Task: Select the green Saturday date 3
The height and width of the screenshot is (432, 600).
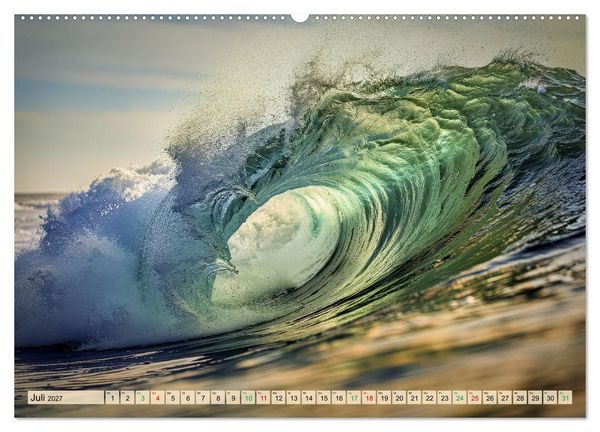Action: pyautogui.click(x=142, y=398)
